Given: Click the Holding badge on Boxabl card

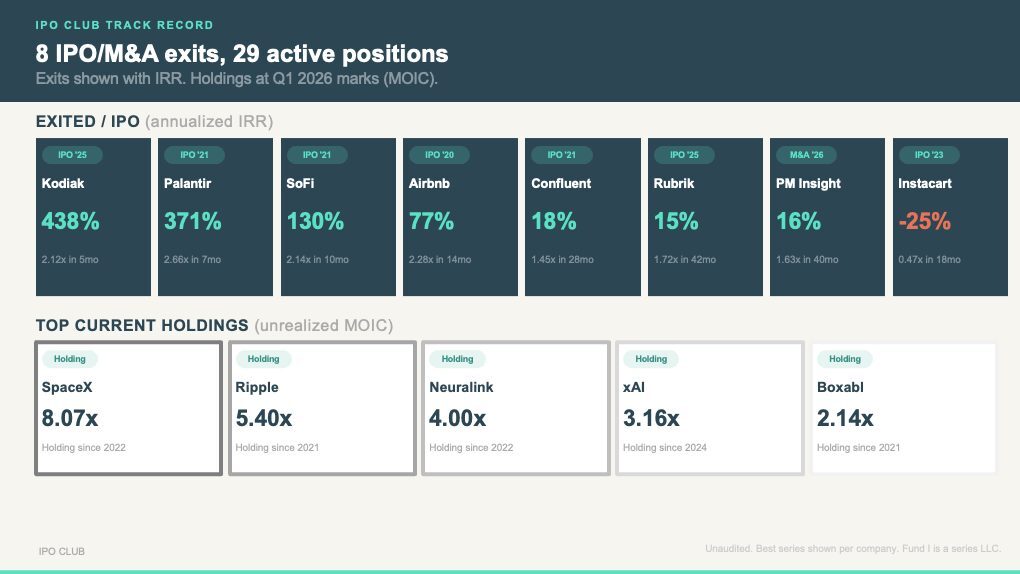Looking at the screenshot, I should (x=845, y=359).
